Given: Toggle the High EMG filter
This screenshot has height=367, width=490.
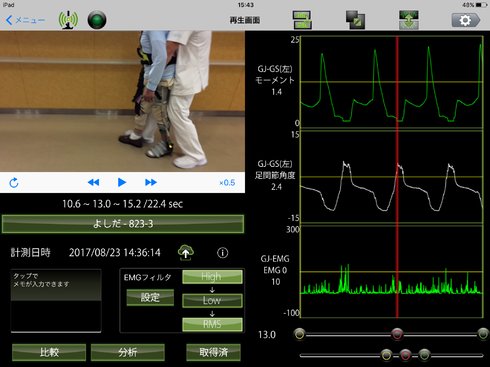Looking at the screenshot, I should tap(212, 277).
